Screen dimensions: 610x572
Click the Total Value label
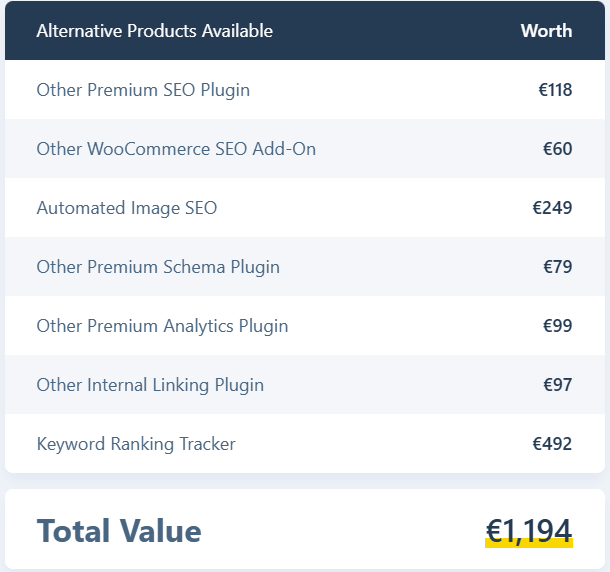pos(119,531)
